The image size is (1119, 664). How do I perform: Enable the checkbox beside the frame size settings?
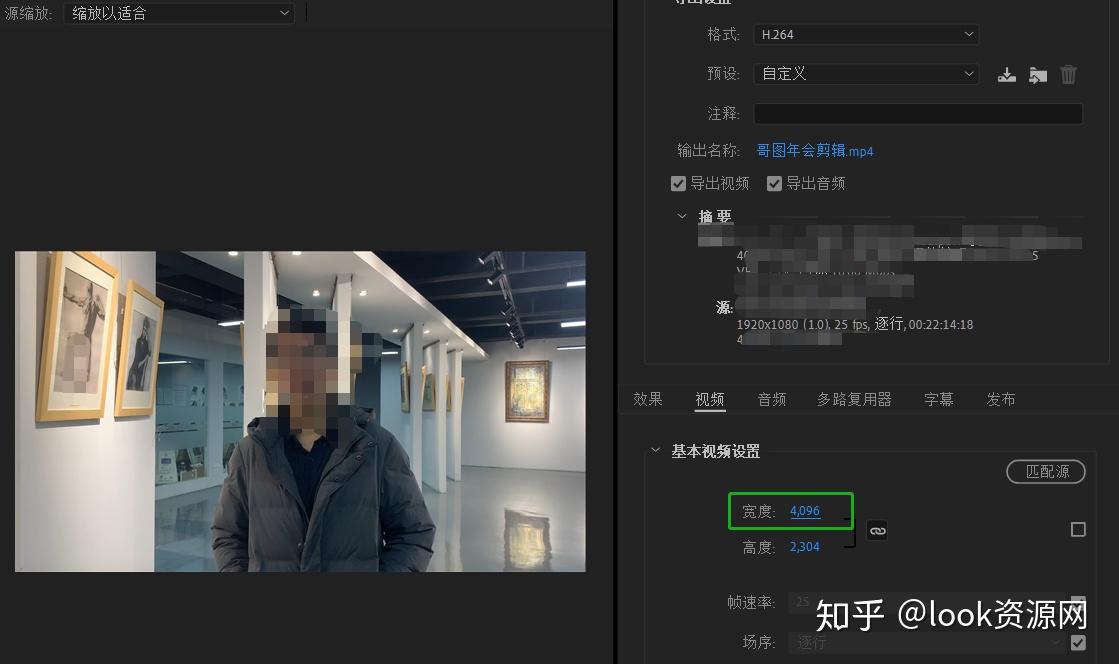pyautogui.click(x=1077, y=529)
